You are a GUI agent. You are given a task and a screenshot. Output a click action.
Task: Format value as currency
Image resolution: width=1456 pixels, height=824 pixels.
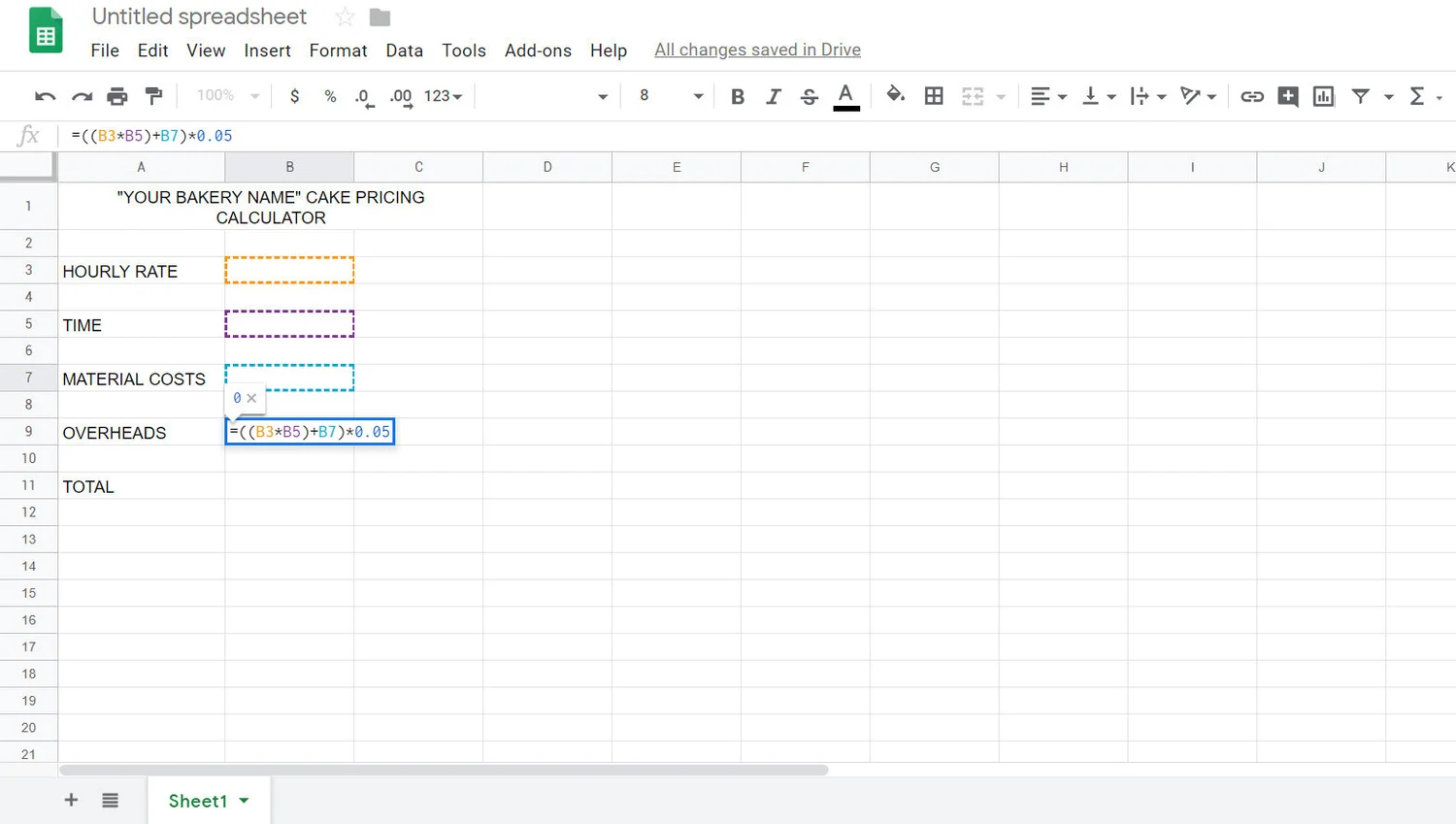(295, 96)
